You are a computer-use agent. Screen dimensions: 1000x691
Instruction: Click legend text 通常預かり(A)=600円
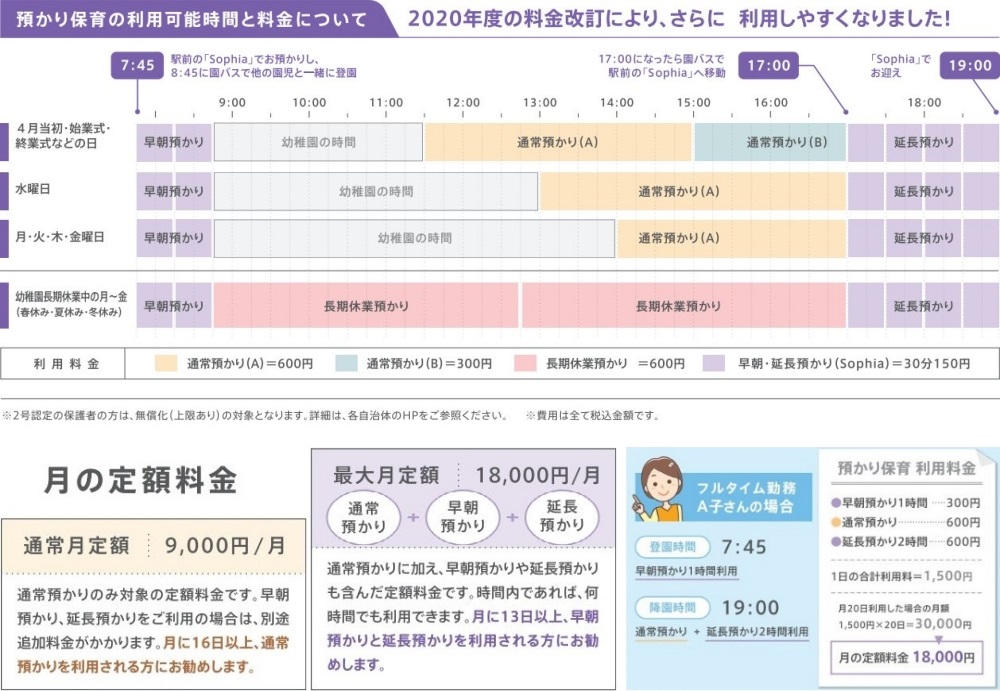250,364
